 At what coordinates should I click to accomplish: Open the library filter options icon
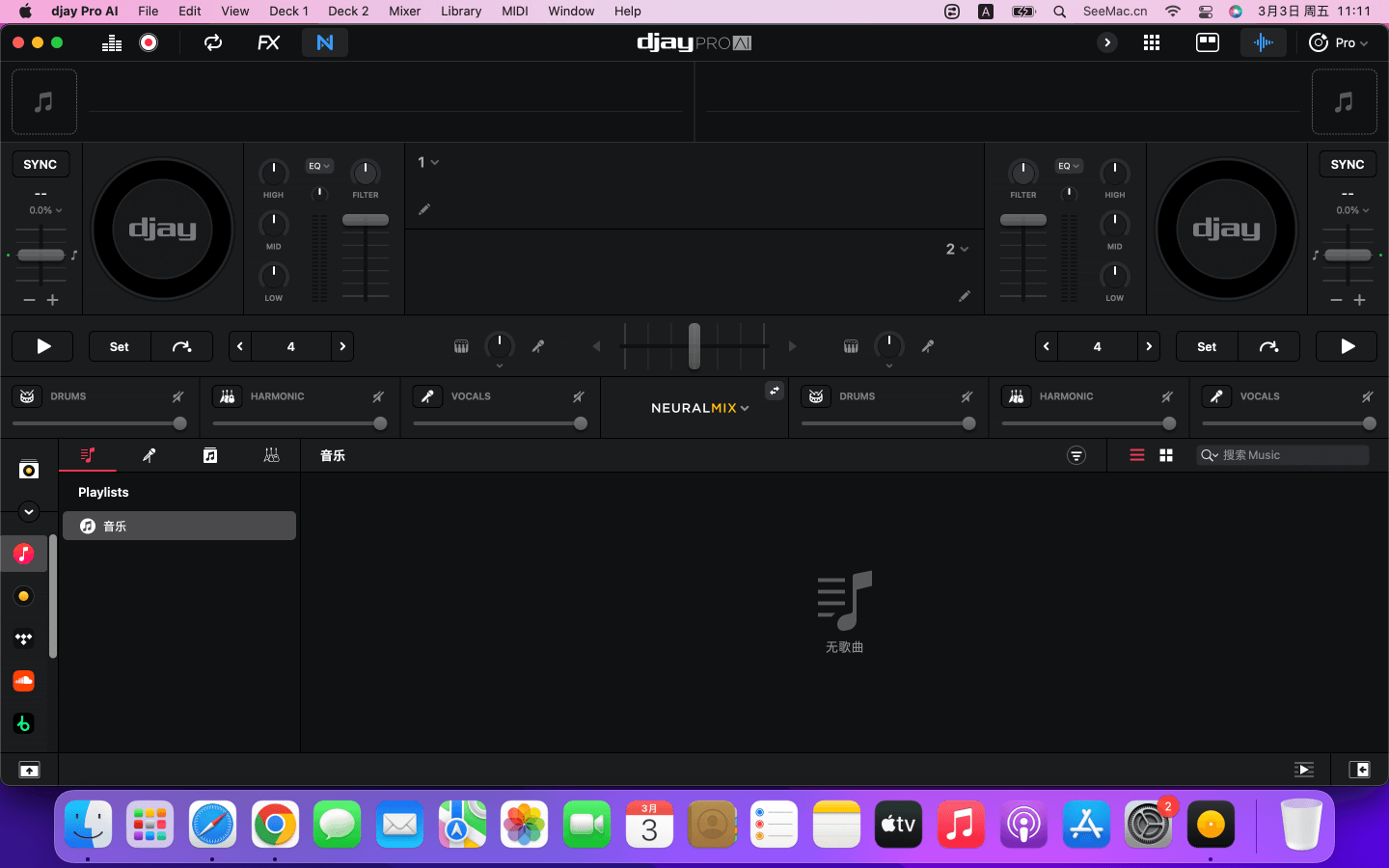point(1076,455)
